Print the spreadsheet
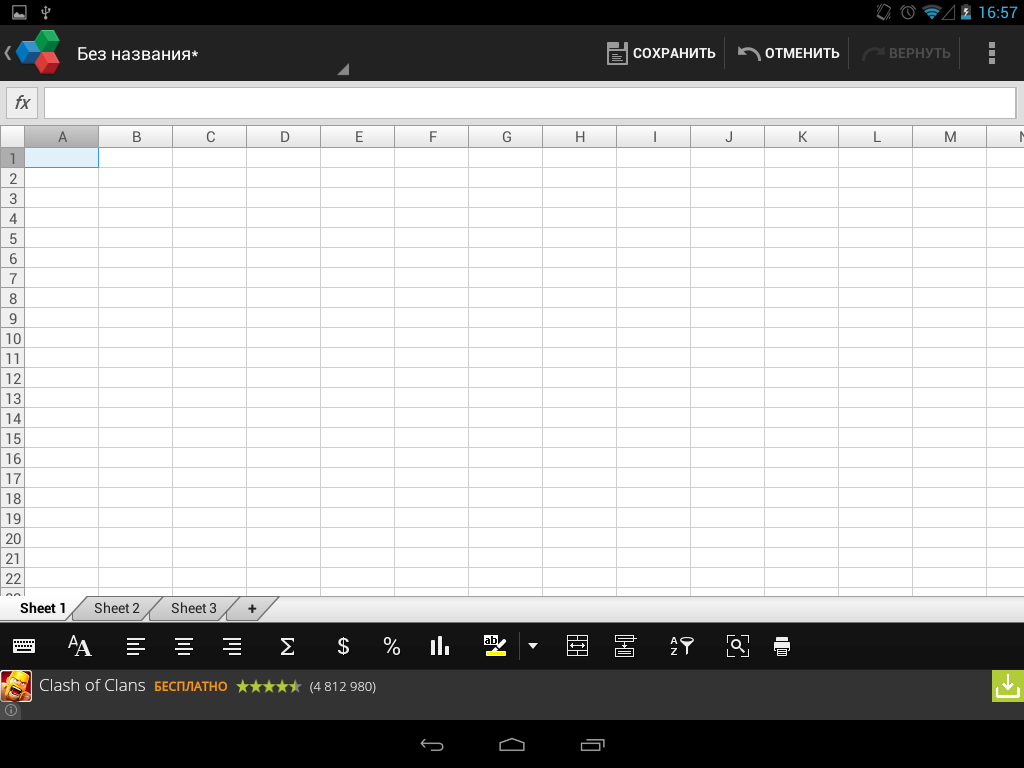This screenshot has width=1024, height=768. [782, 647]
